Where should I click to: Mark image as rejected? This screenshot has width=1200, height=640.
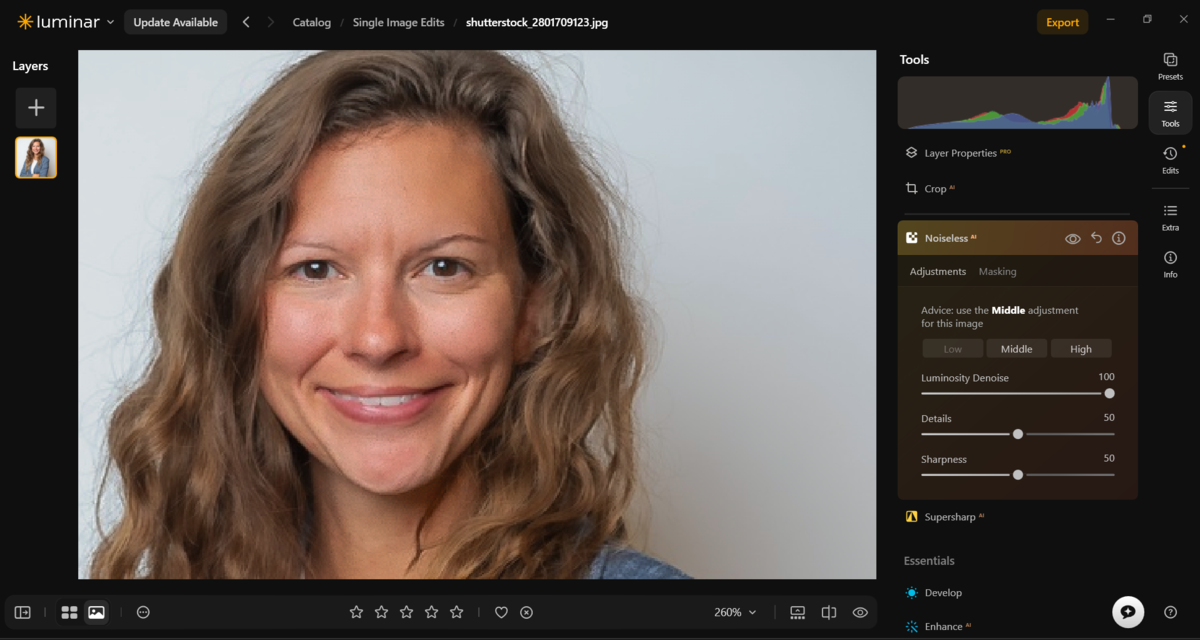(x=527, y=612)
